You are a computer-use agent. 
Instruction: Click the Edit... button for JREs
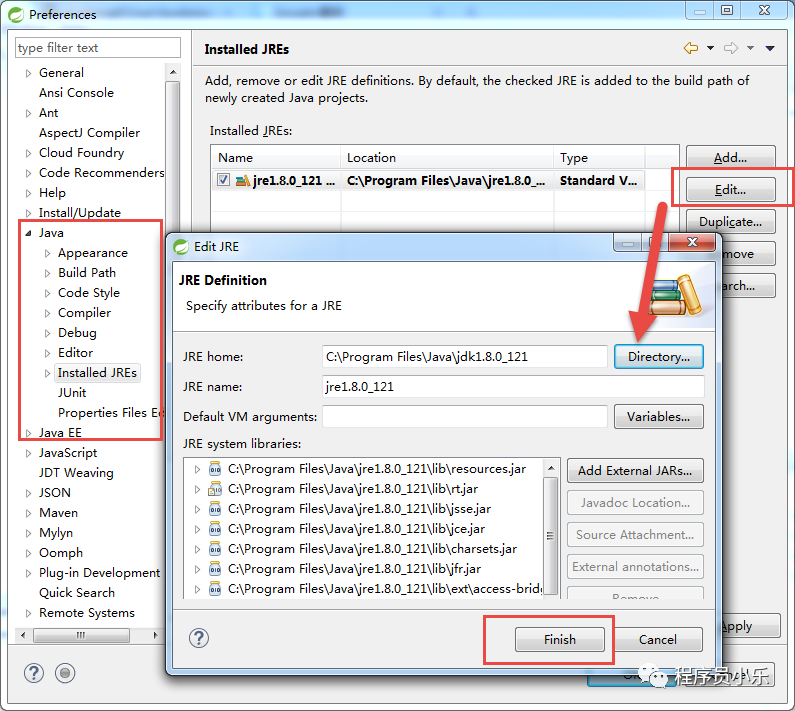tap(731, 190)
